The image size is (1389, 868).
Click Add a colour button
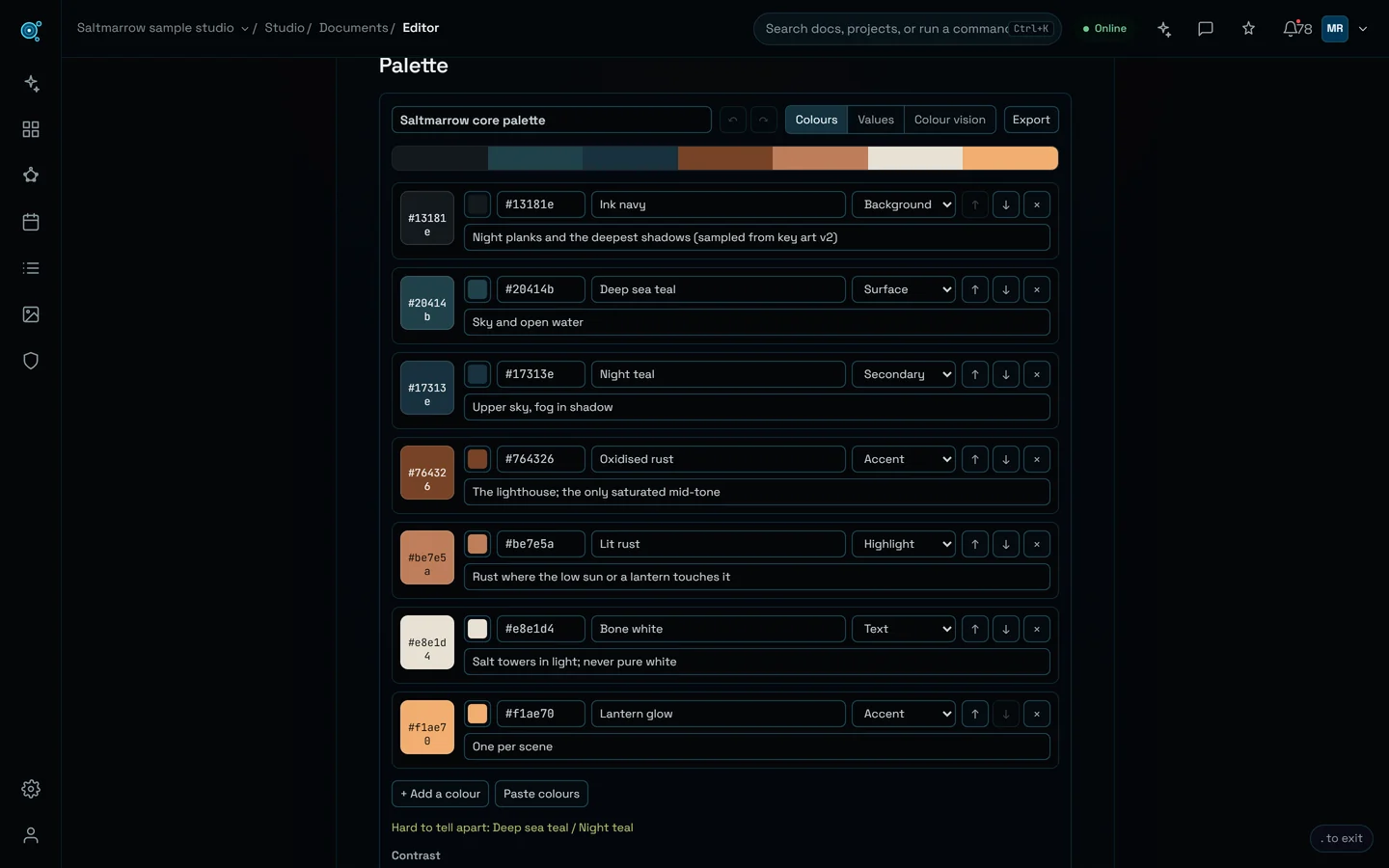click(x=440, y=794)
